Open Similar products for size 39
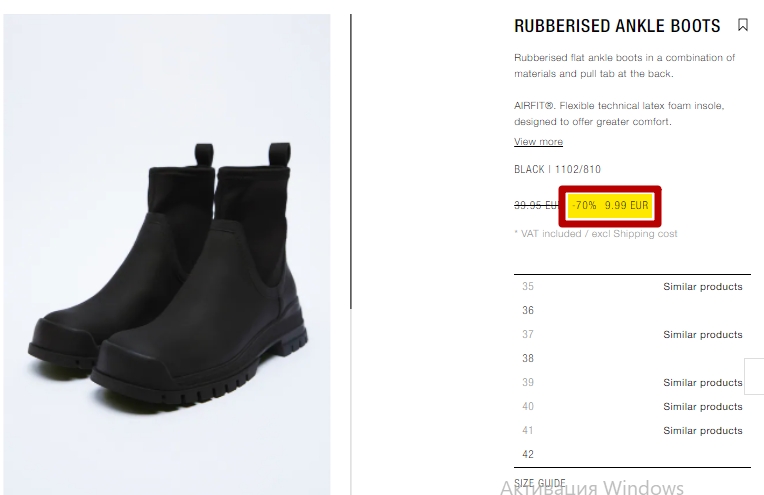Image resolution: width=764 pixels, height=495 pixels. [703, 382]
